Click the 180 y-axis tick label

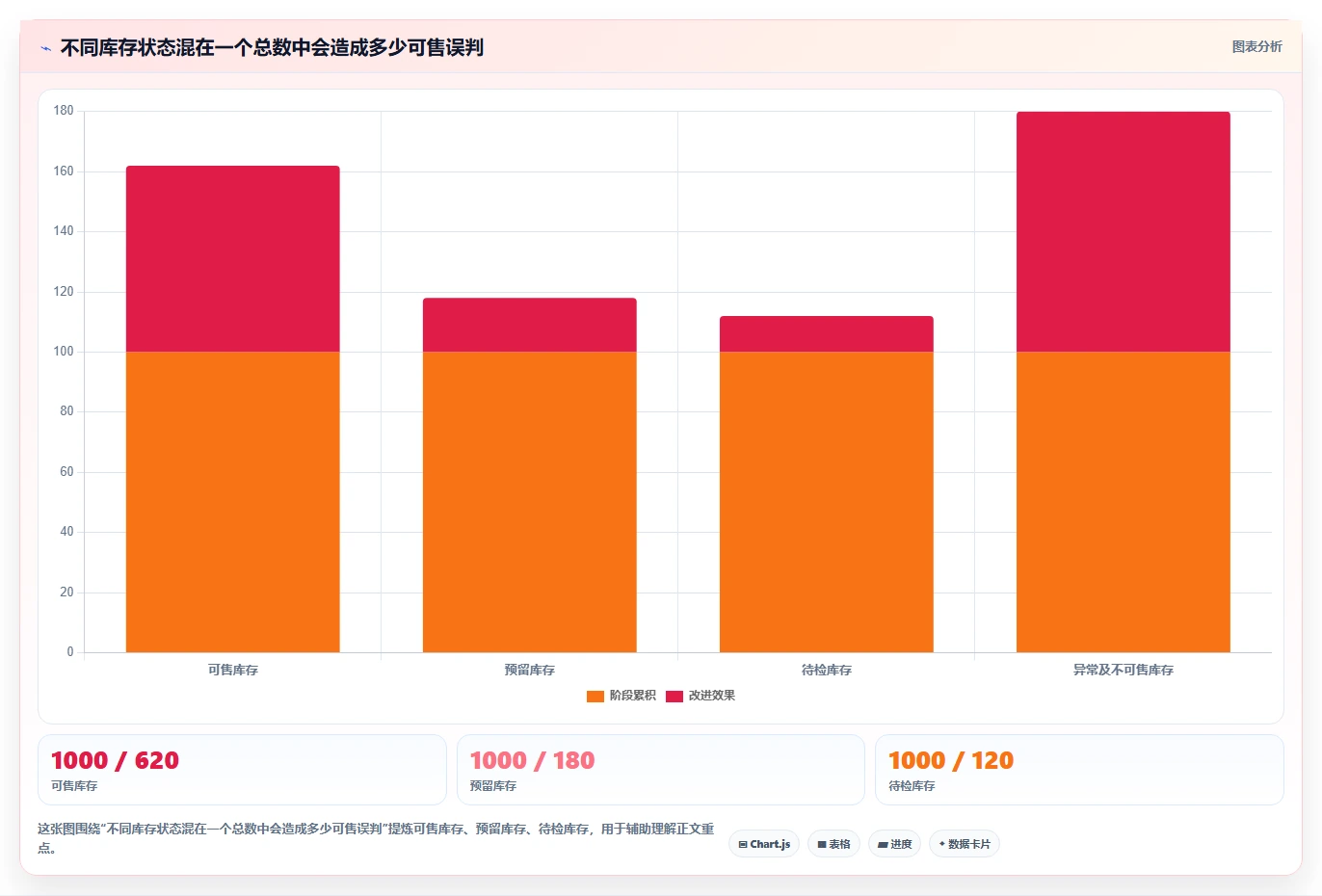(x=64, y=111)
